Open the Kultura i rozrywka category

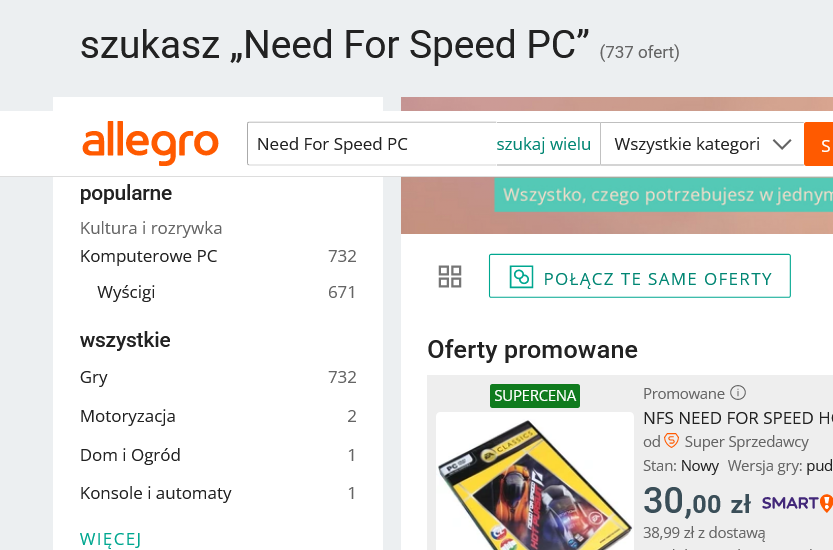pos(151,228)
